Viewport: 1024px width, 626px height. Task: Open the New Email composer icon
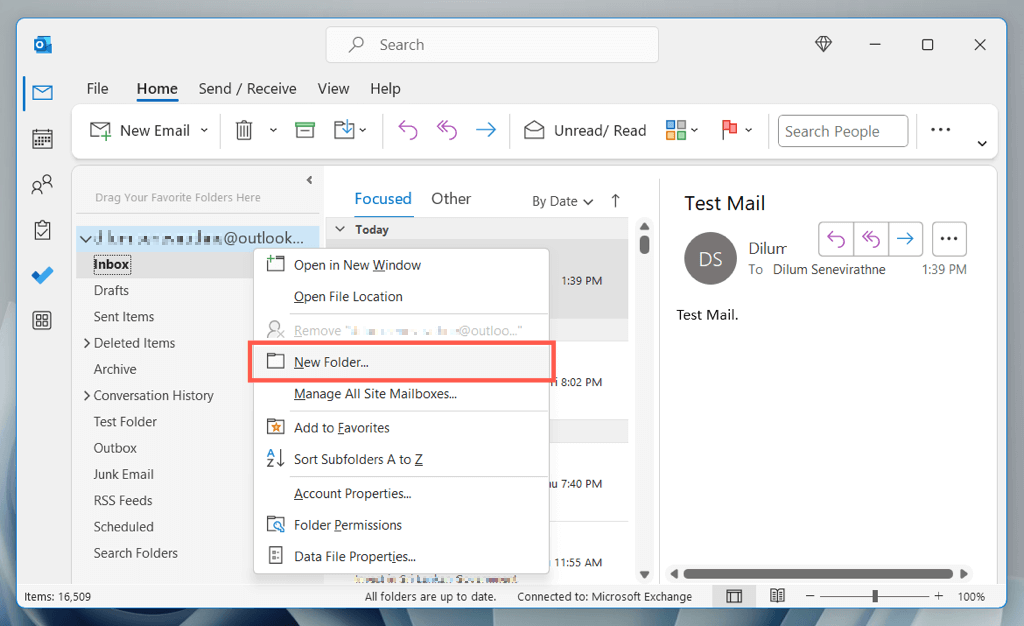point(99,130)
